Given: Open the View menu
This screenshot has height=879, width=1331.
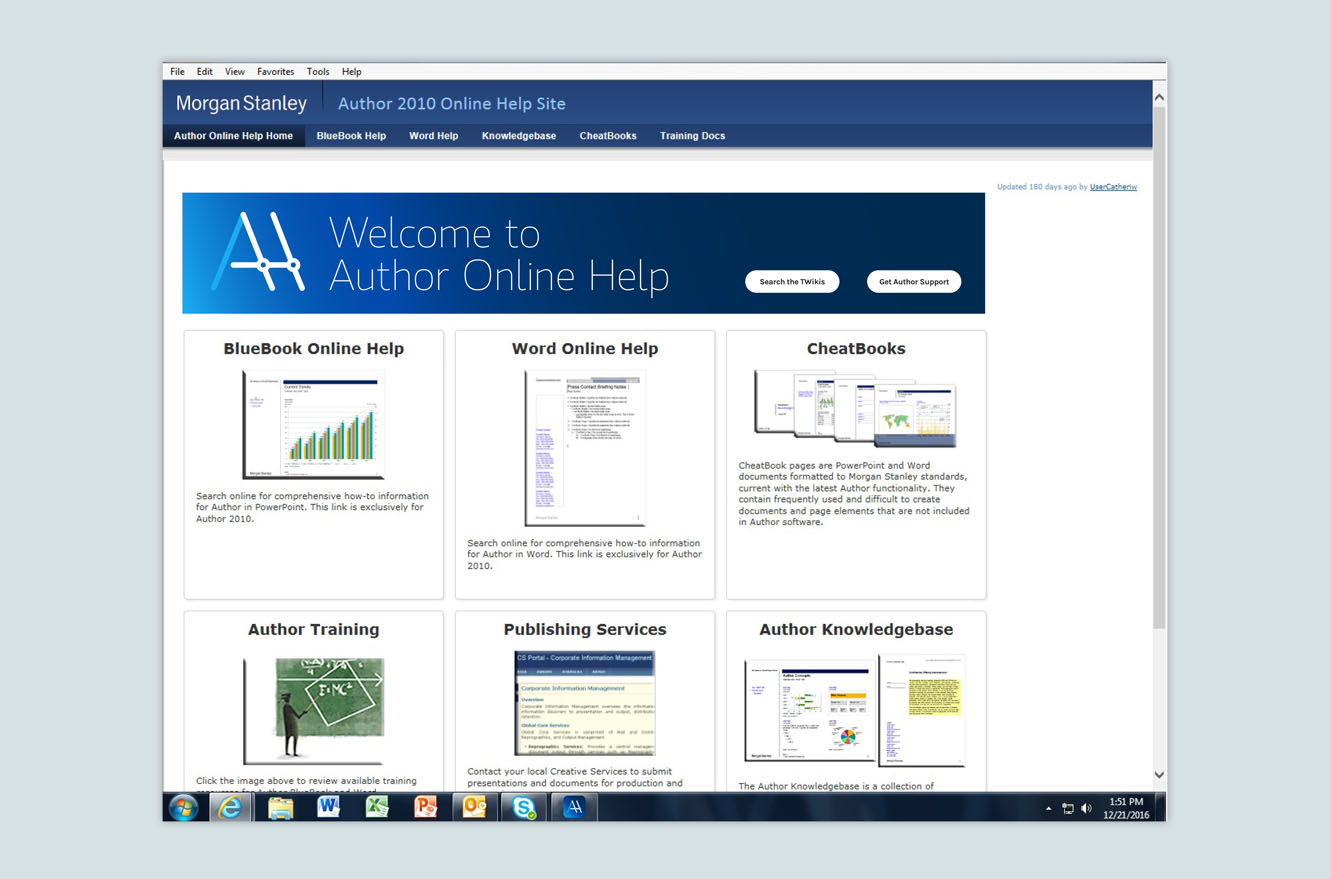Looking at the screenshot, I should 235,72.
